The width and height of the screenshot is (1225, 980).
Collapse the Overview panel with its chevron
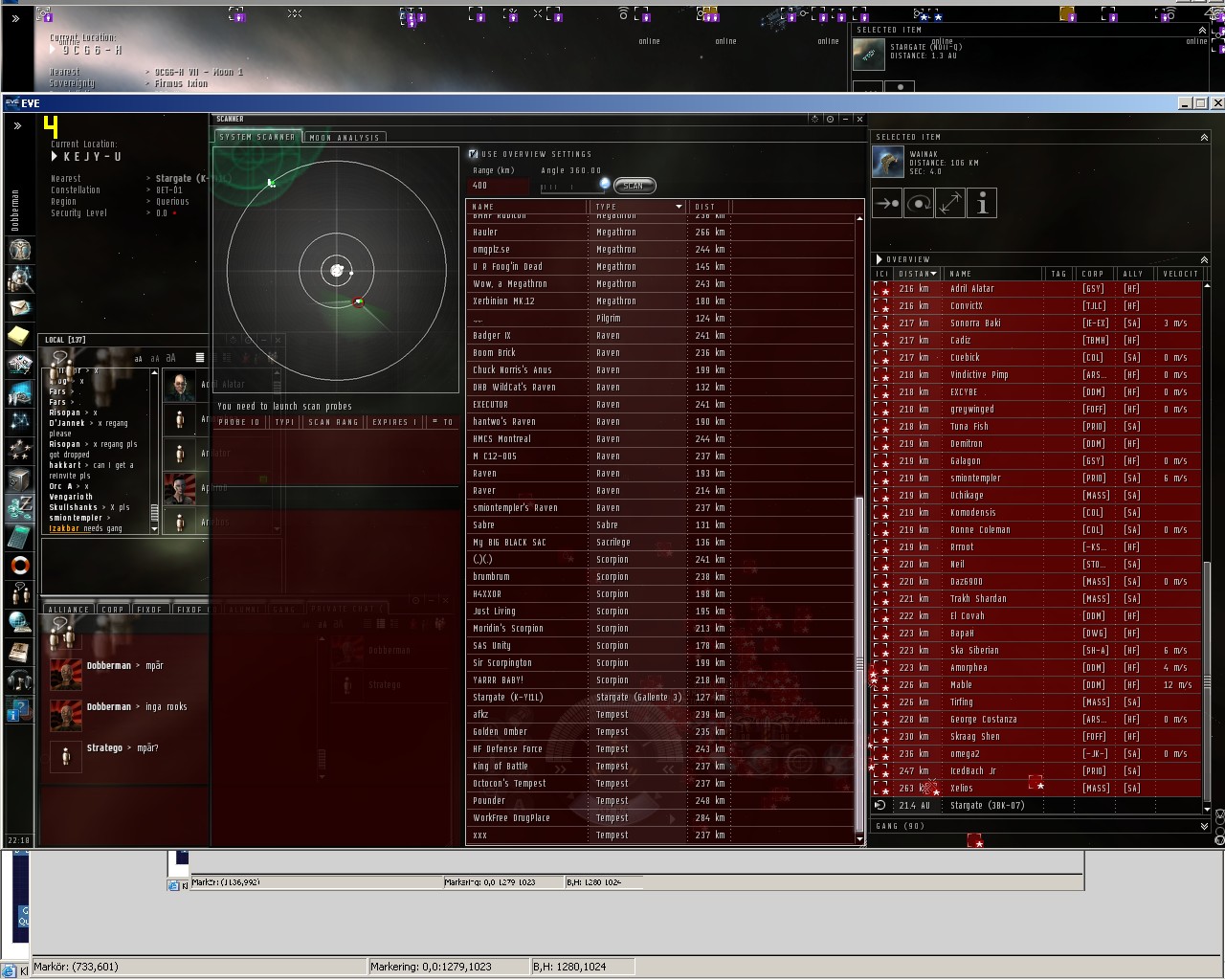[1204, 259]
